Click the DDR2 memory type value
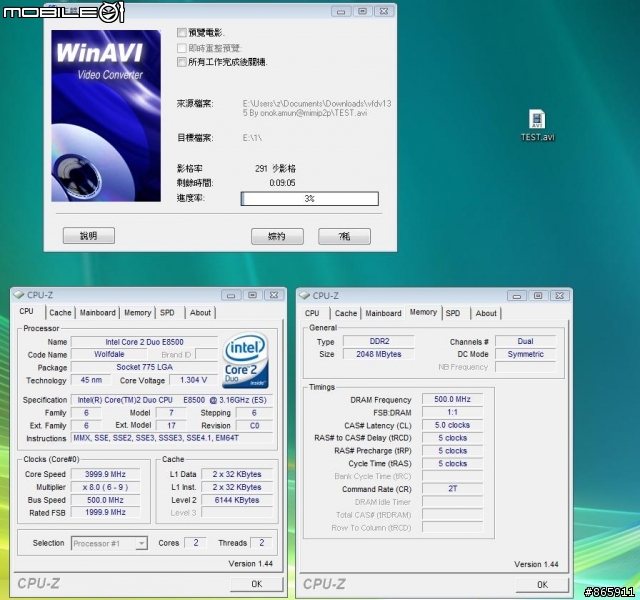The image size is (640, 600). click(379, 341)
